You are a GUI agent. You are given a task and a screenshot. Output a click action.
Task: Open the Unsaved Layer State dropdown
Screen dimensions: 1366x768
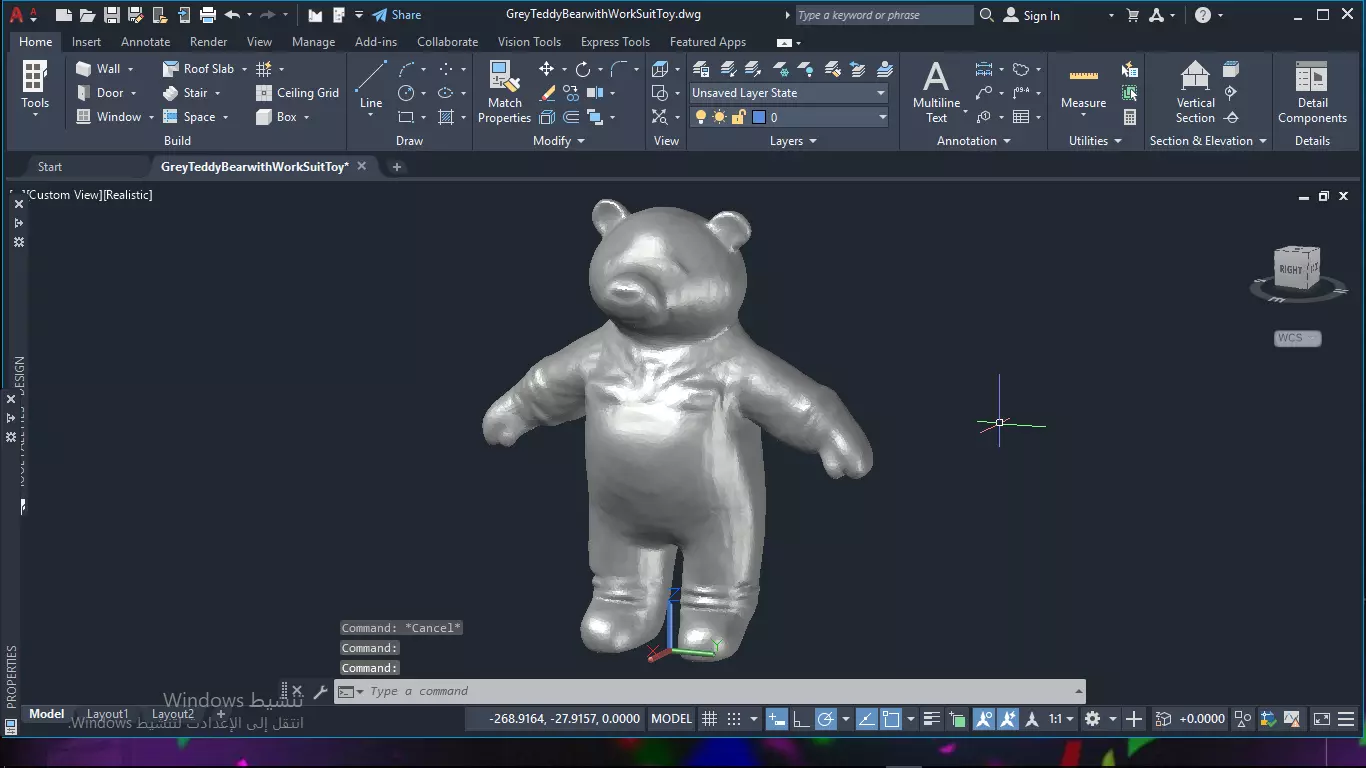click(x=789, y=93)
